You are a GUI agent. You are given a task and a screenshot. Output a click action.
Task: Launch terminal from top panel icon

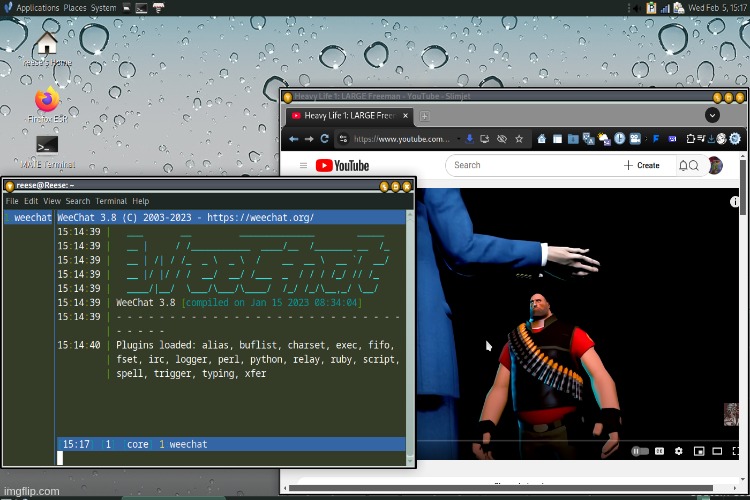tap(141, 8)
